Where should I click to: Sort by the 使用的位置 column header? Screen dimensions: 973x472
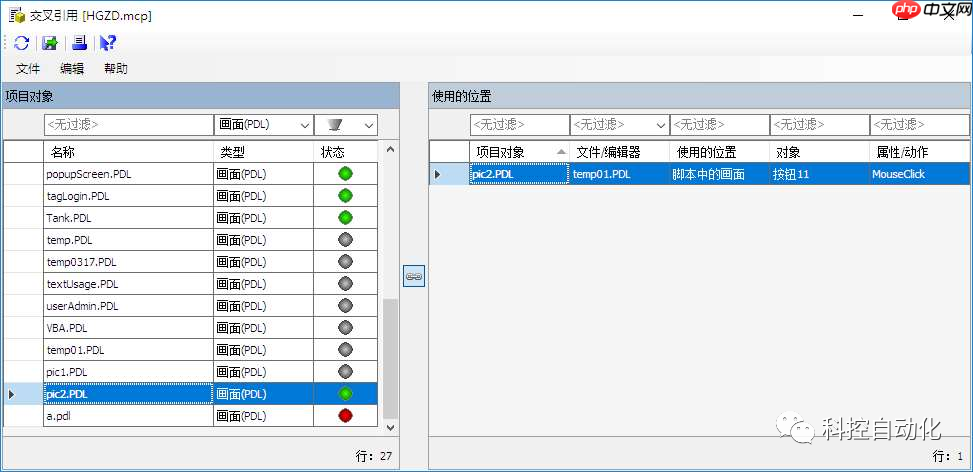coord(720,152)
